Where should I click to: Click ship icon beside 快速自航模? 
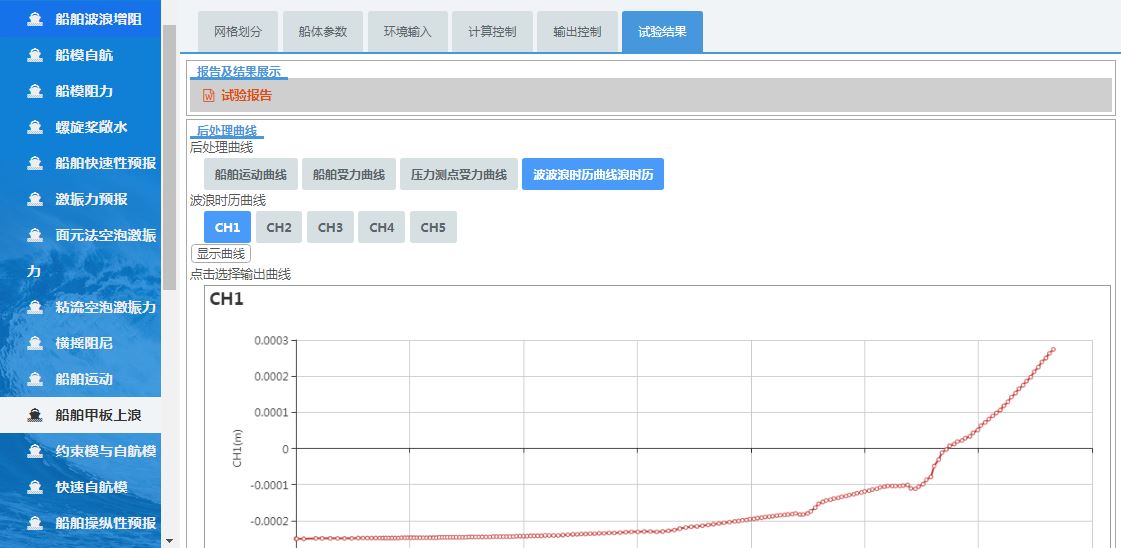click(35, 487)
